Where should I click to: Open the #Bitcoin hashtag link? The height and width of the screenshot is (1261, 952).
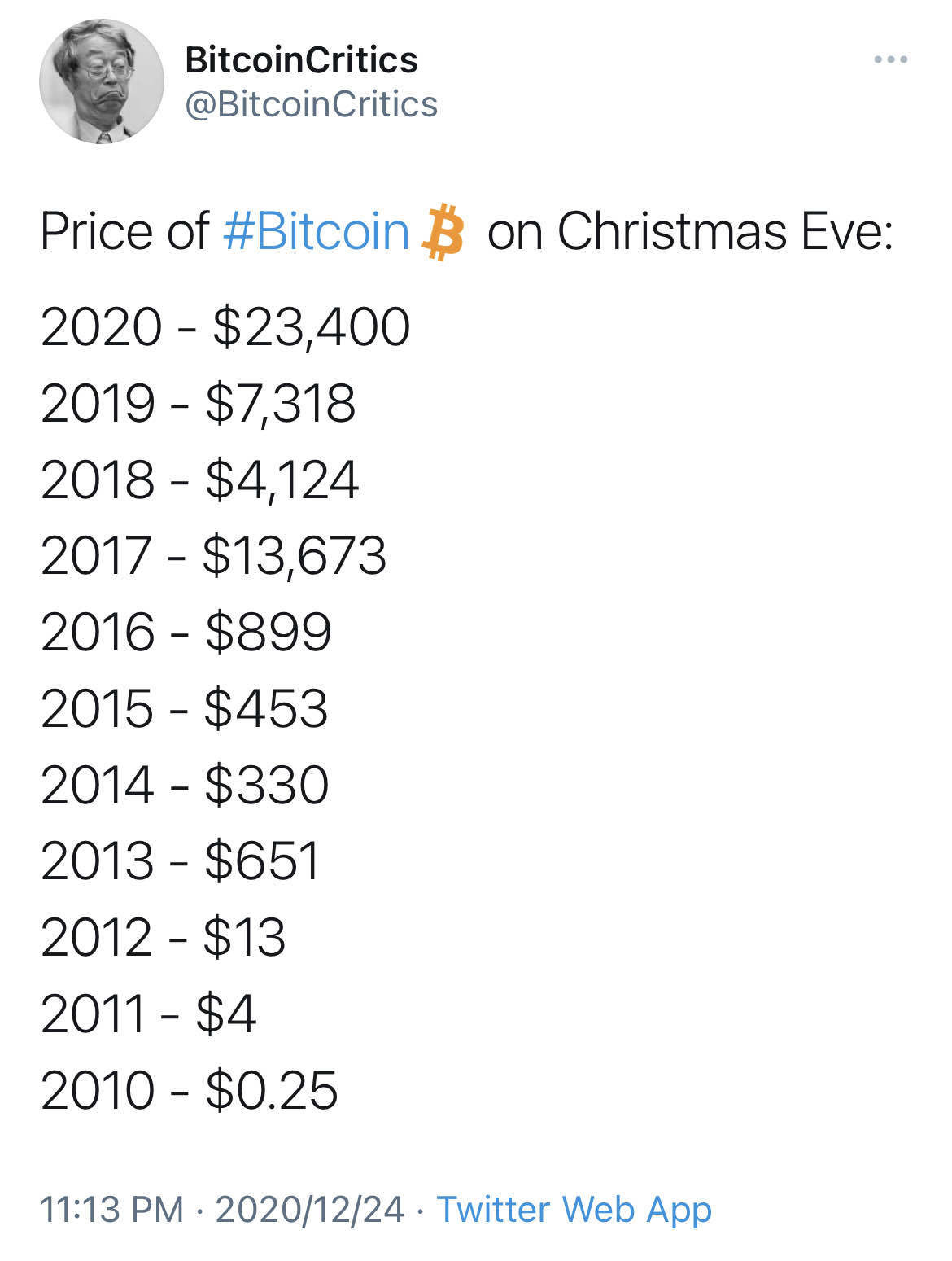[316, 231]
